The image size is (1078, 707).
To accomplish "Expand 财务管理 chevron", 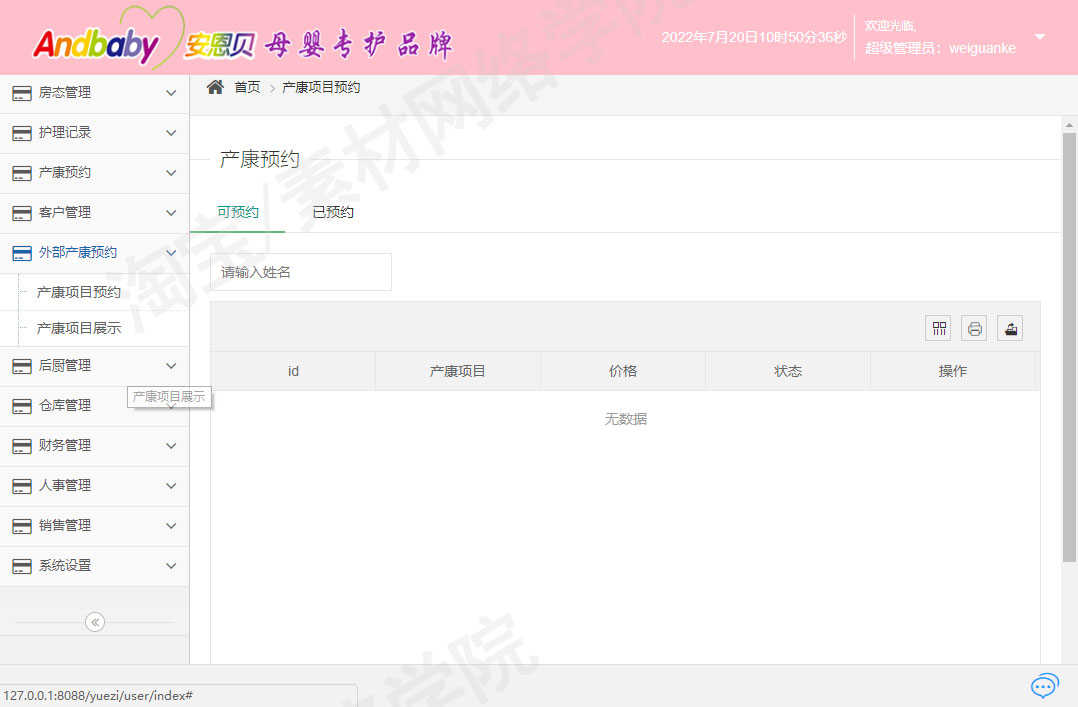I will point(171,446).
